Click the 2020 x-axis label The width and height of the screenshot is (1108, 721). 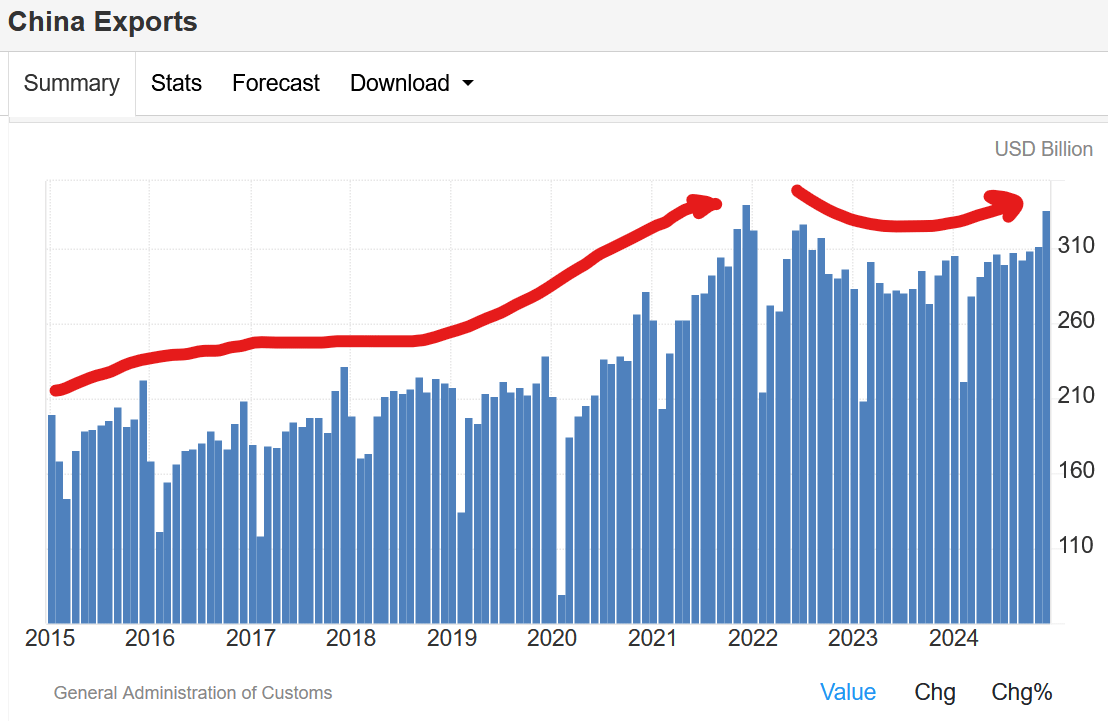(552, 638)
